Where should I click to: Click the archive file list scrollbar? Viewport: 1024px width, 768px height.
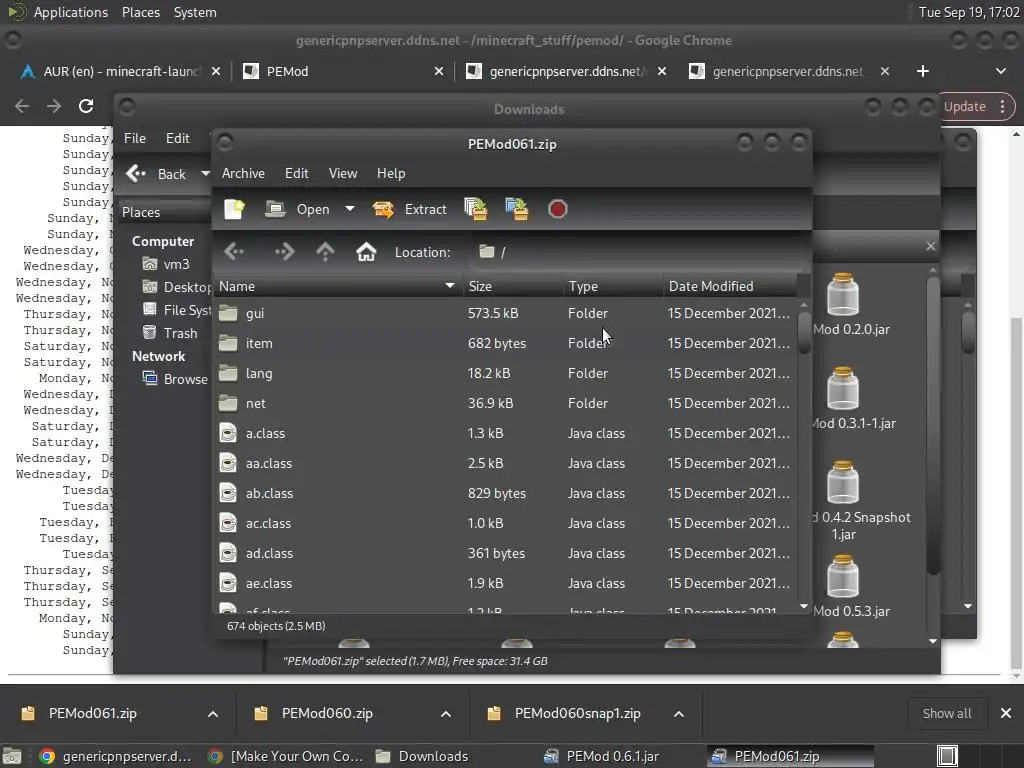click(x=804, y=332)
